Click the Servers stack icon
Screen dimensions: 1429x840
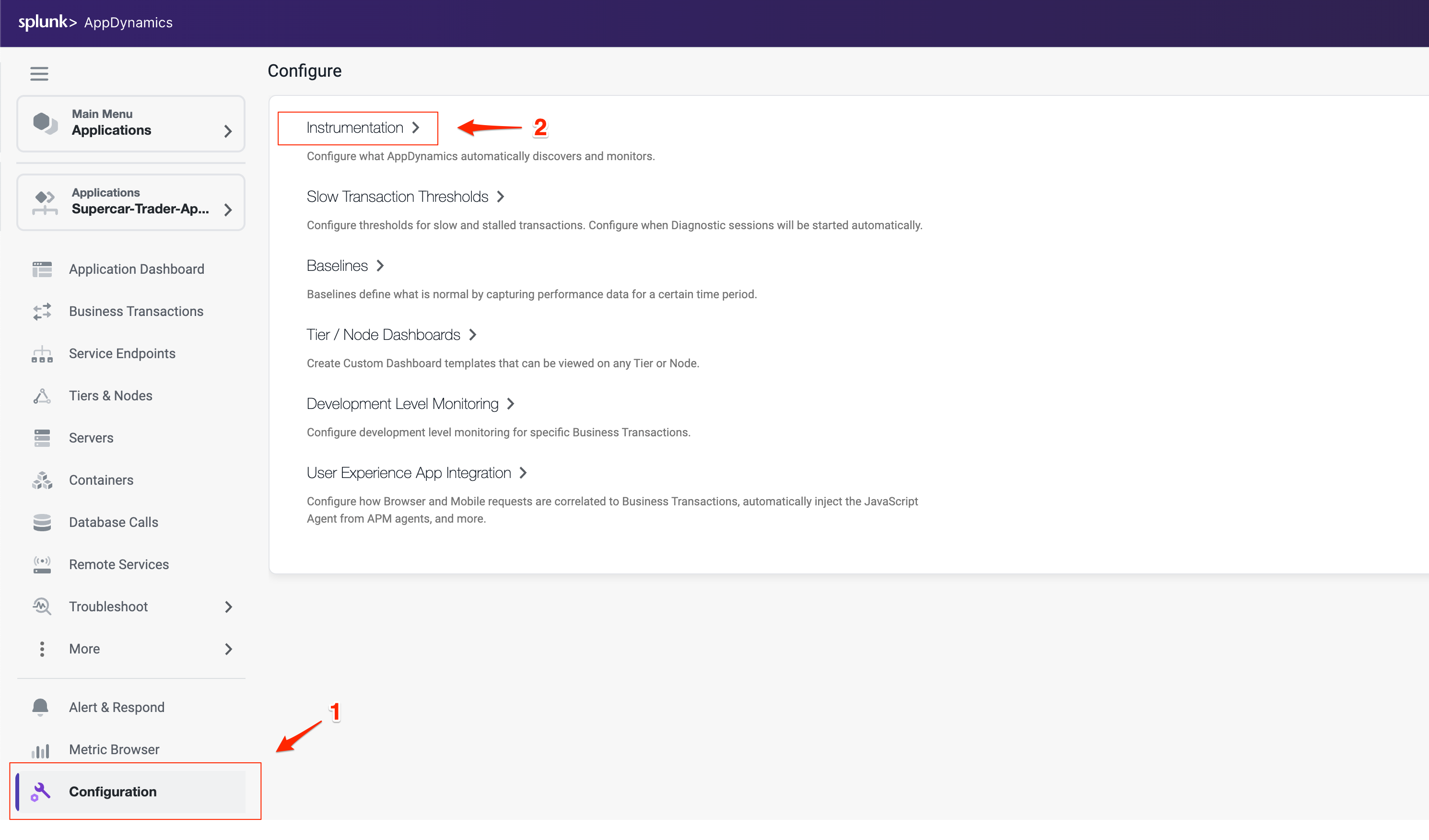click(x=42, y=438)
